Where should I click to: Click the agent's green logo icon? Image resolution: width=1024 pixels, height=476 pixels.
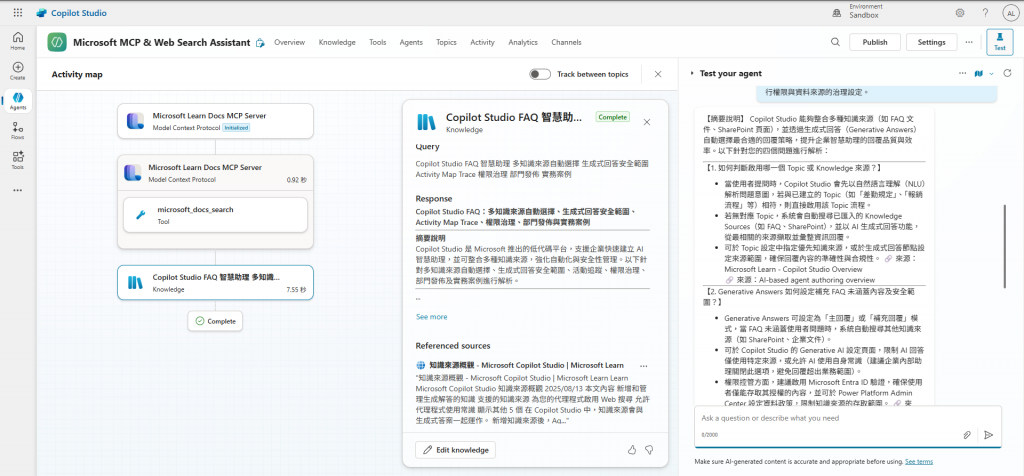(57, 42)
